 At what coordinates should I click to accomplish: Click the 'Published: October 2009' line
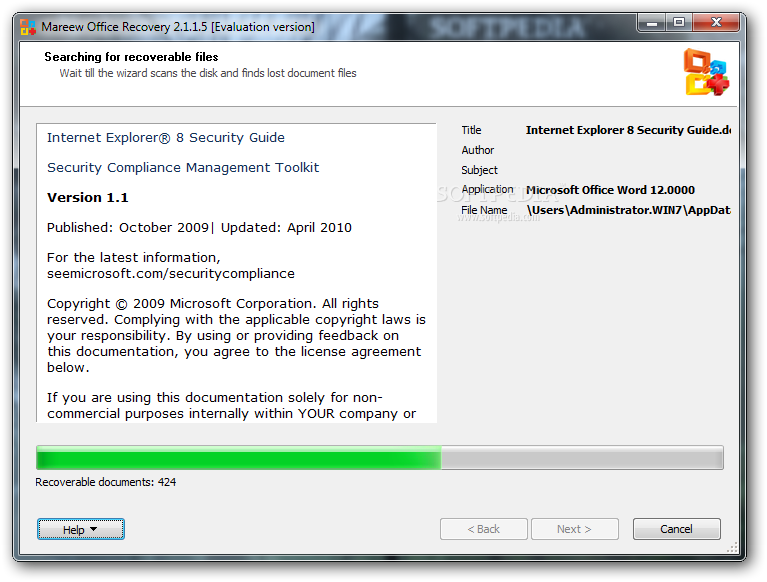(x=199, y=228)
